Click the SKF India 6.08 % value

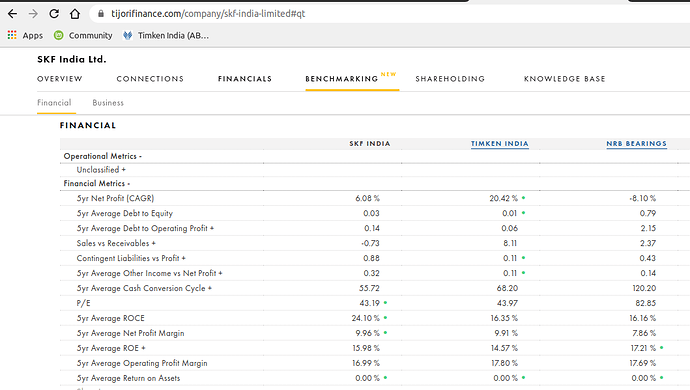pos(367,199)
